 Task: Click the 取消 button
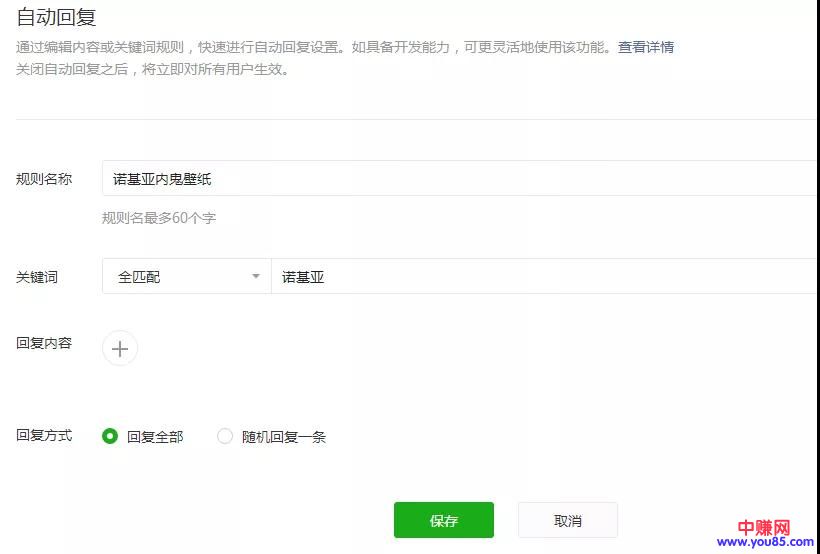tap(567, 520)
